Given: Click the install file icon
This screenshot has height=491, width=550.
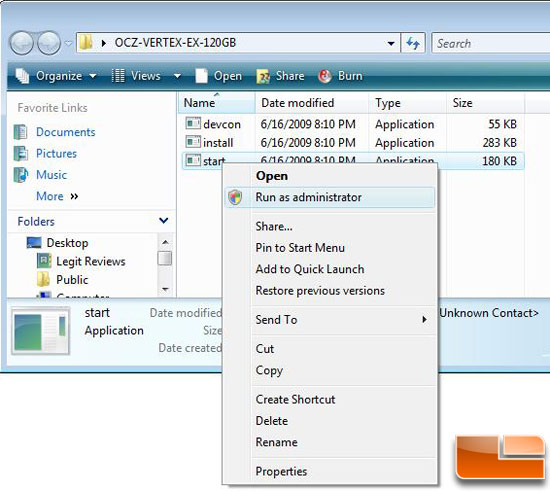Looking at the screenshot, I should pyautogui.click(x=193, y=142).
